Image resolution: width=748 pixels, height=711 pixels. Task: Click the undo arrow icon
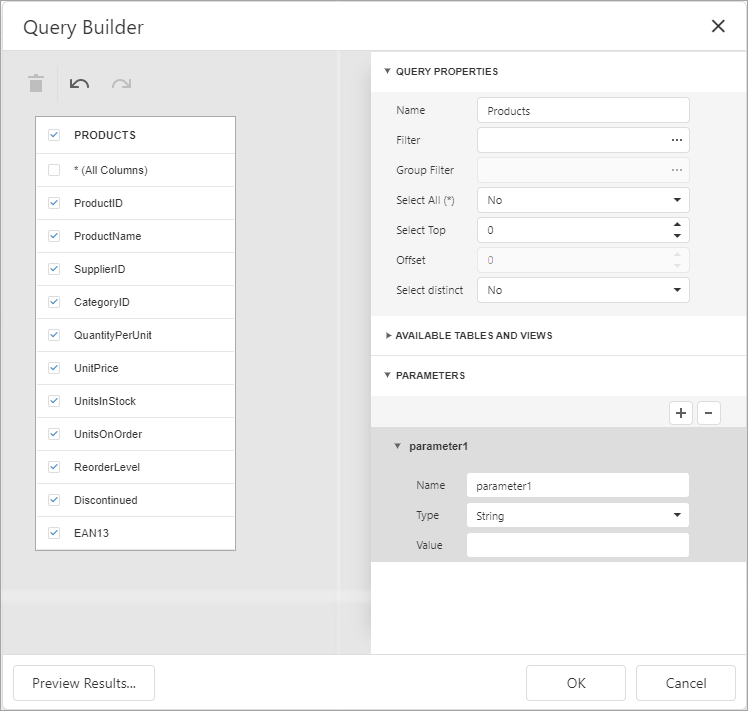click(79, 83)
